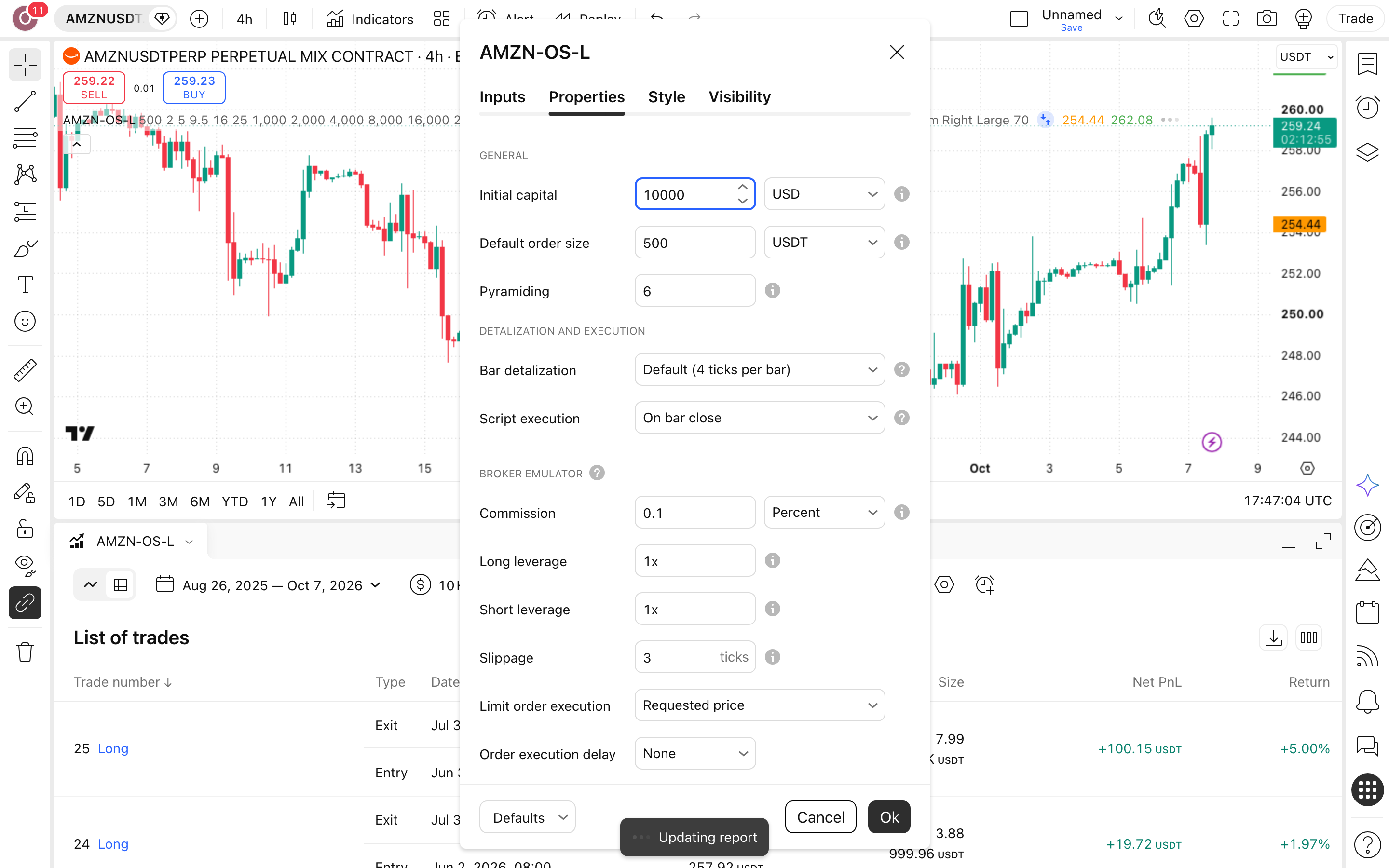Screen dimensions: 1389x868
Task: Open the go to date calendar icon
Action: (336, 501)
